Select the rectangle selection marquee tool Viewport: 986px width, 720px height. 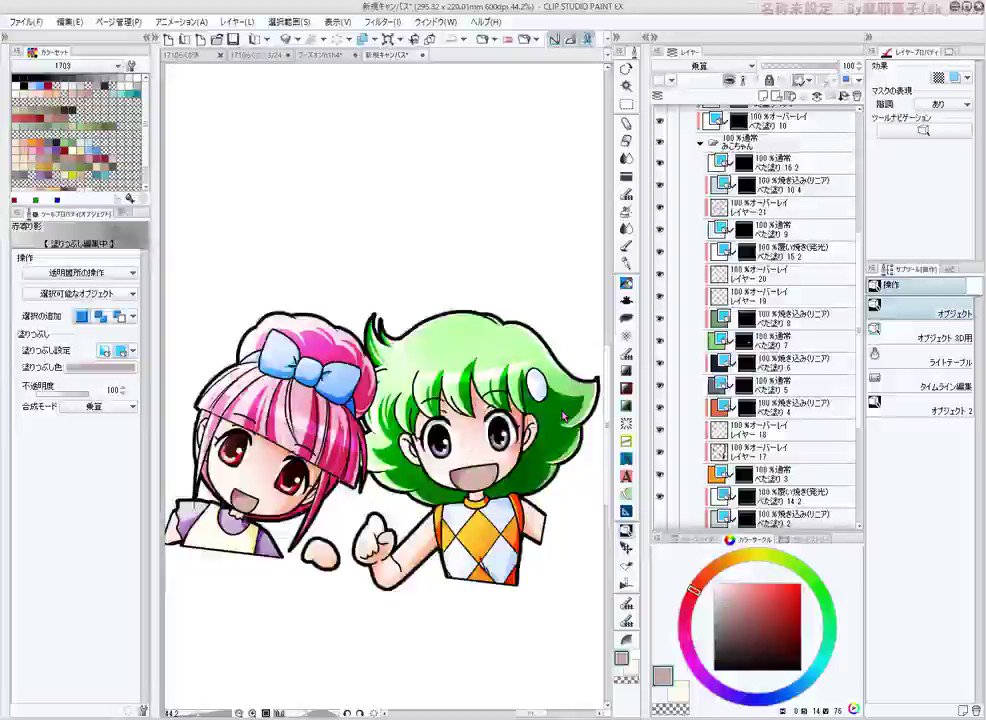[x=626, y=104]
